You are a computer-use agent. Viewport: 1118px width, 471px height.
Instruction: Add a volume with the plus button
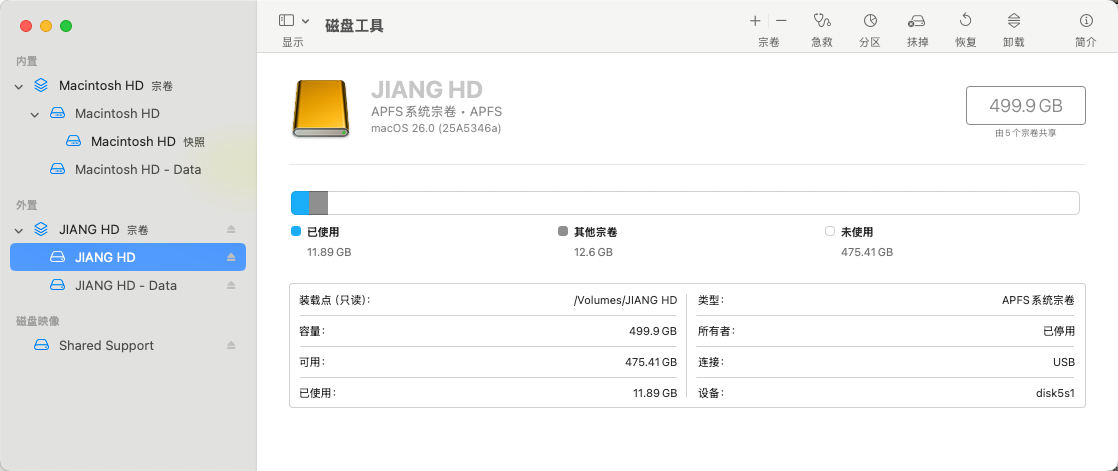[x=755, y=21]
